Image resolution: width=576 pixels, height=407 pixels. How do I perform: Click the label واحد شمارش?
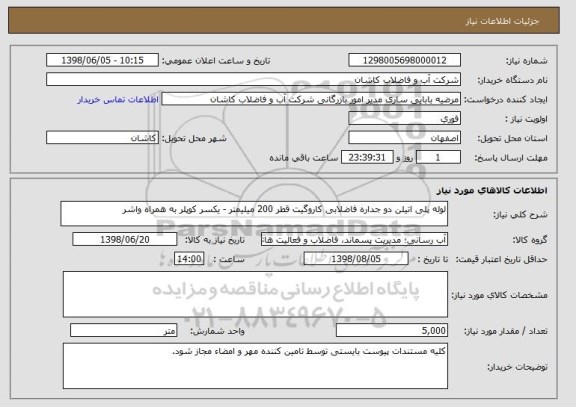(217, 331)
